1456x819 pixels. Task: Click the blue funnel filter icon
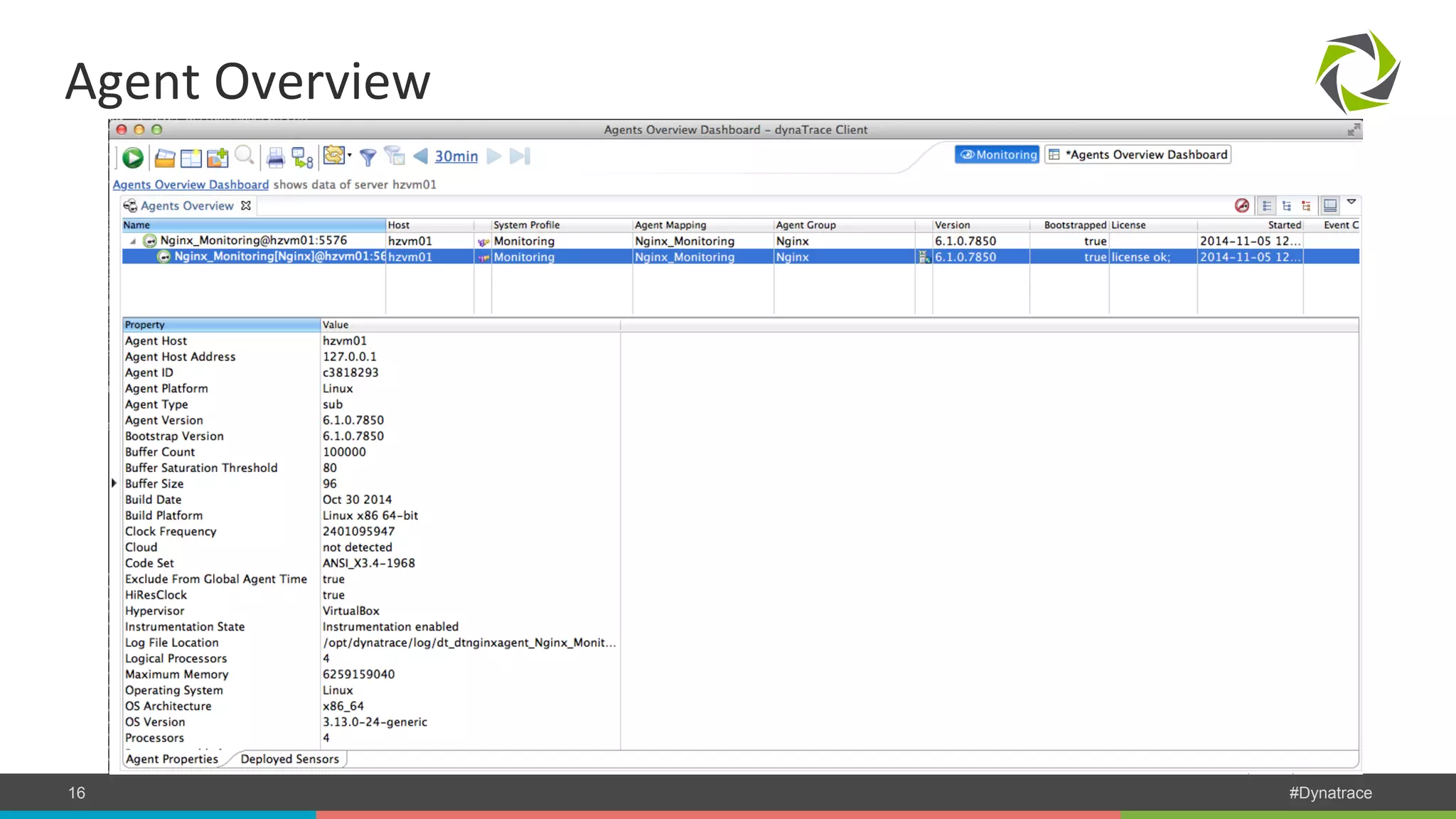click(368, 157)
